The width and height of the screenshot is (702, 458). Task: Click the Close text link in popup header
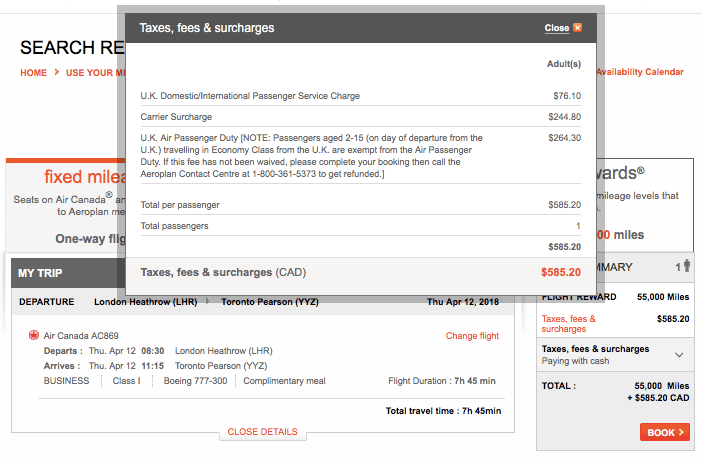[x=556, y=28]
